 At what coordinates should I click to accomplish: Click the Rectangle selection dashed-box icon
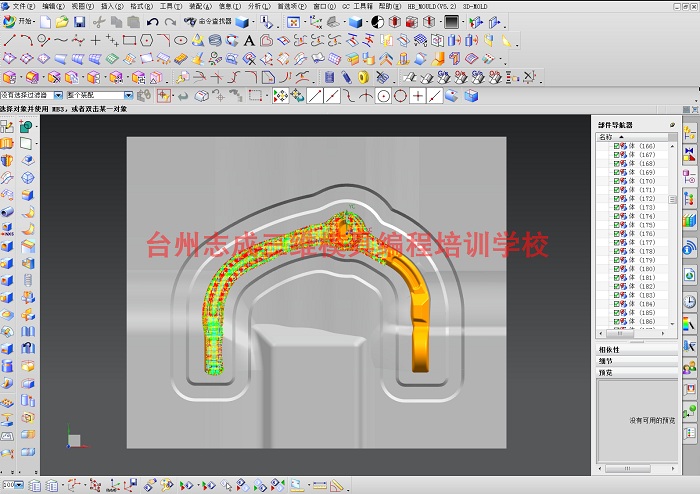(255, 95)
